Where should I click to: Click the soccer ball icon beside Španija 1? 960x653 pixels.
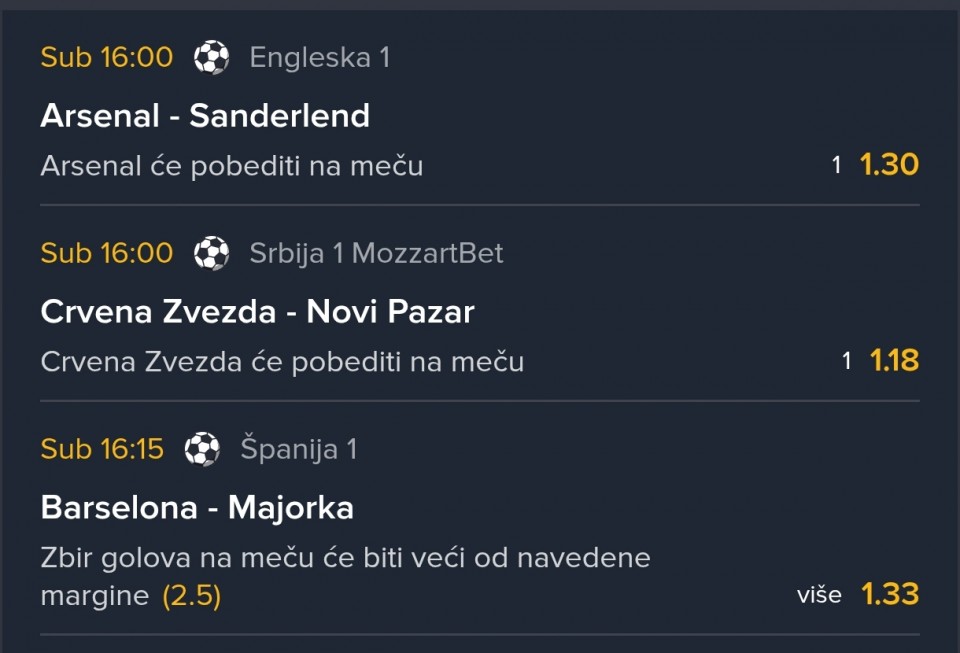pos(202,449)
